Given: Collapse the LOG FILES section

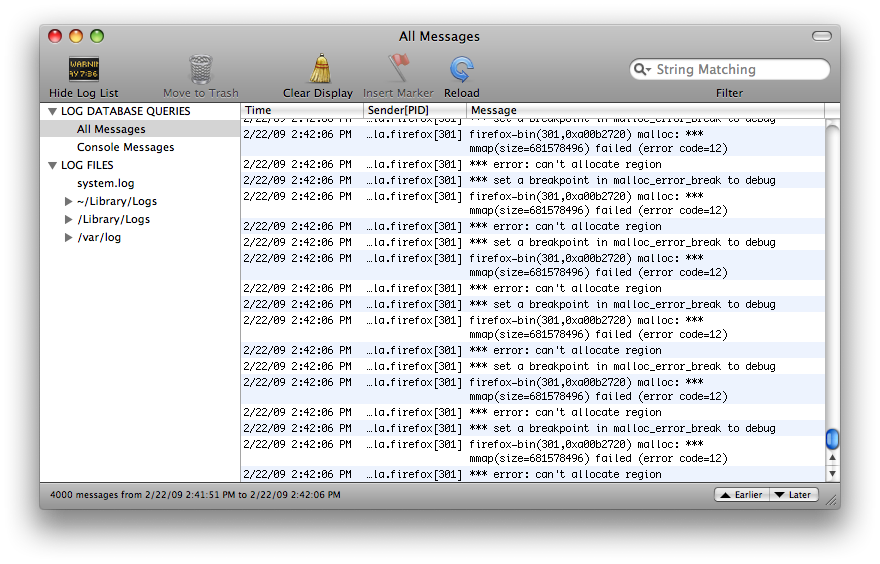Looking at the screenshot, I should click(x=53, y=166).
